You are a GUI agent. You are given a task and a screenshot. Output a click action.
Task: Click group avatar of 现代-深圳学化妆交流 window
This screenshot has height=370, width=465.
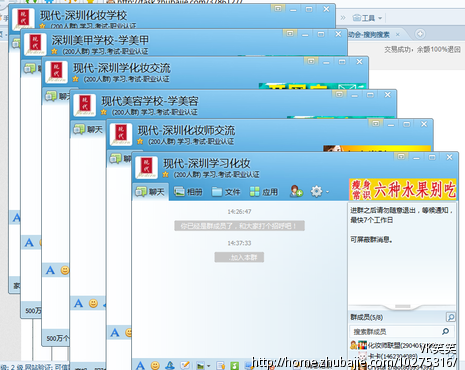point(56,72)
